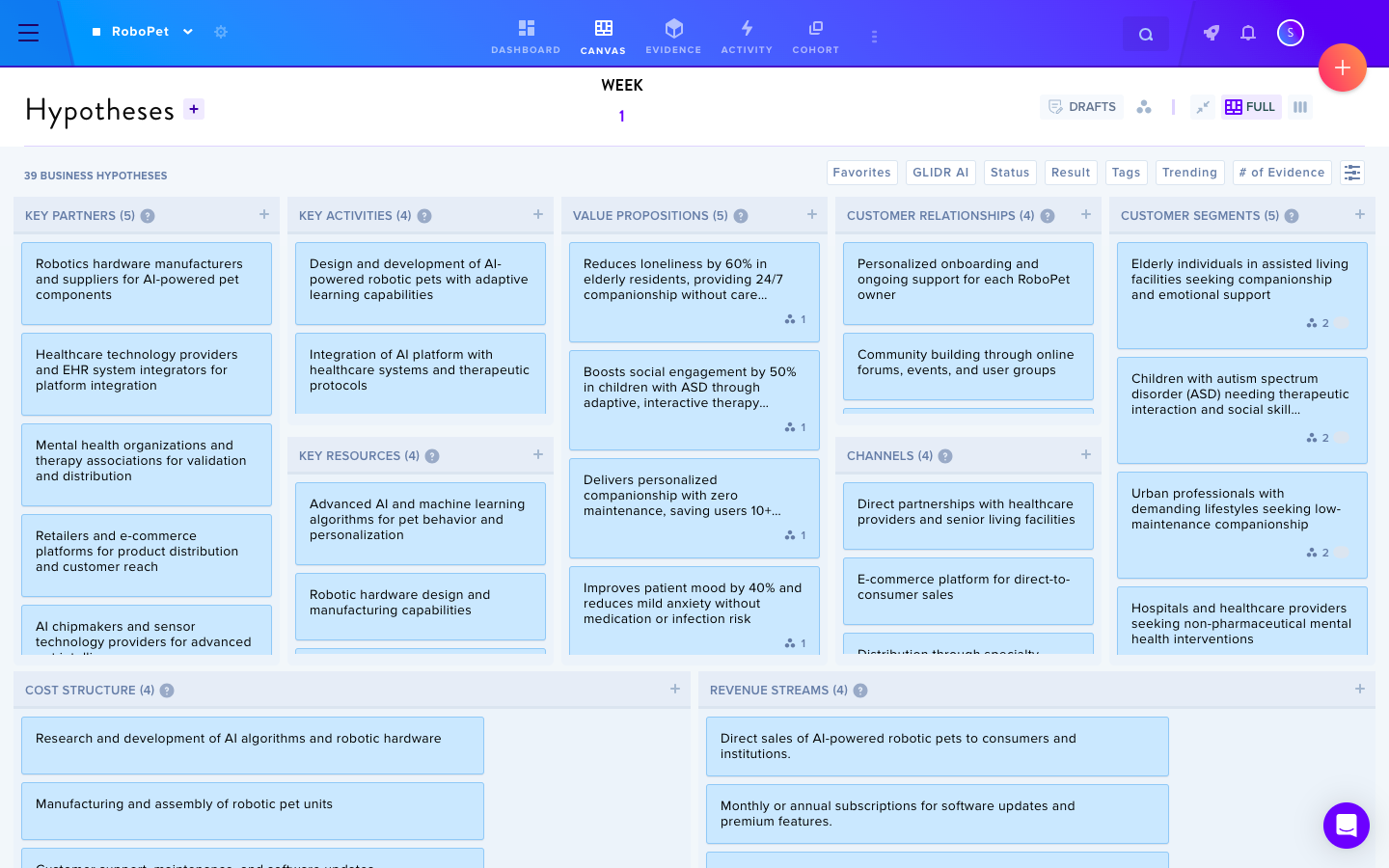Open Monthly or annual subscriptions card
Image resolution: width=1389 pixels, height=868 pixels.
[x=938, y=814]
